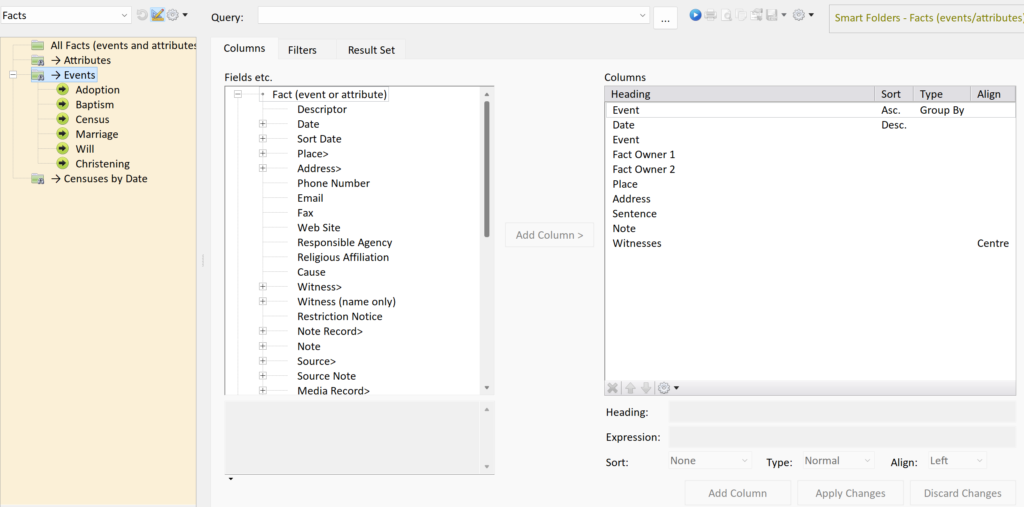Click the Fields tree vertical scrollbar
The height and width of the screenshot is (507, 1024).
coord(487,169)
